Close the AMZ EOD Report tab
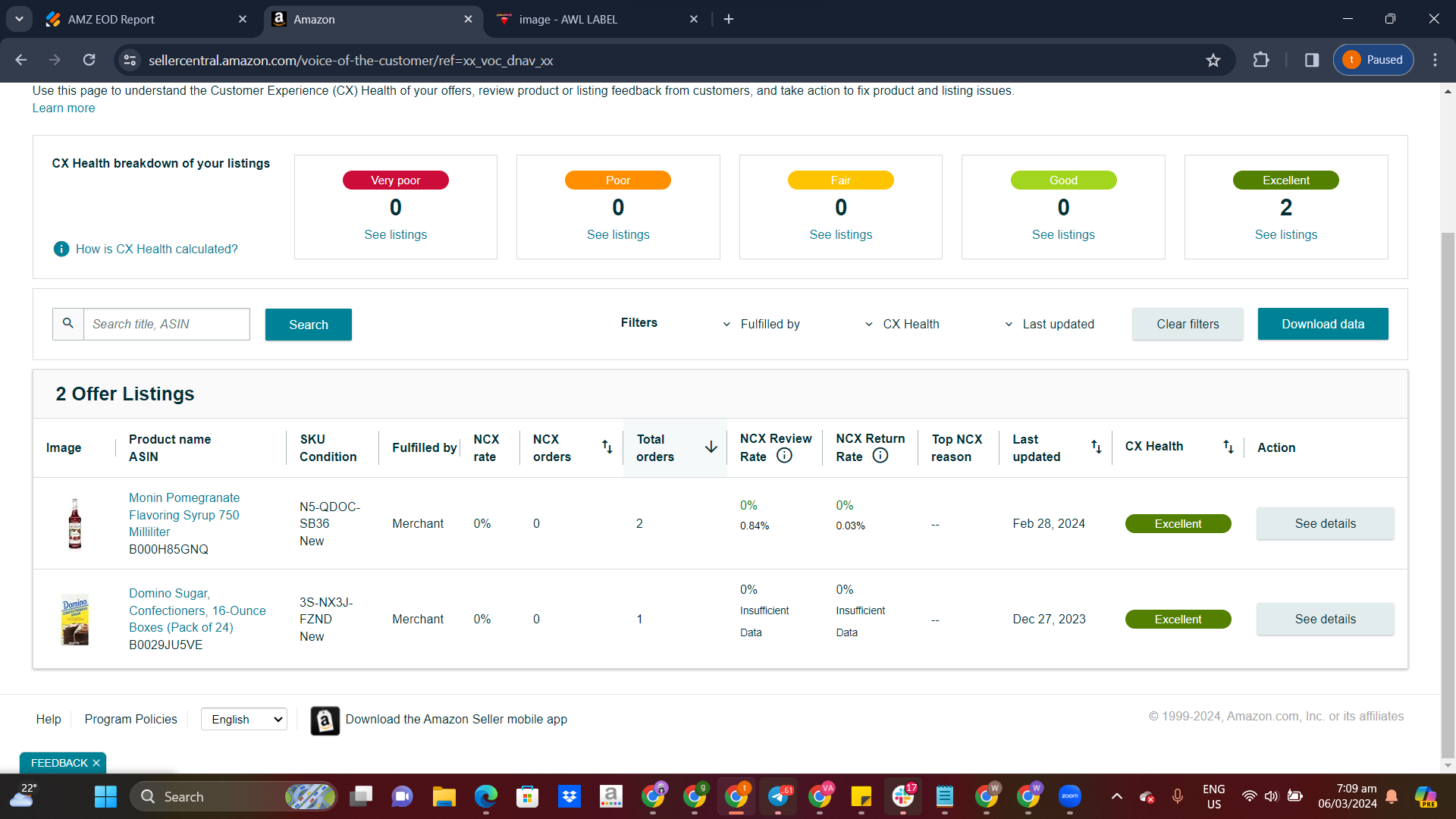Screen dimensions: 1456x819 243,19
